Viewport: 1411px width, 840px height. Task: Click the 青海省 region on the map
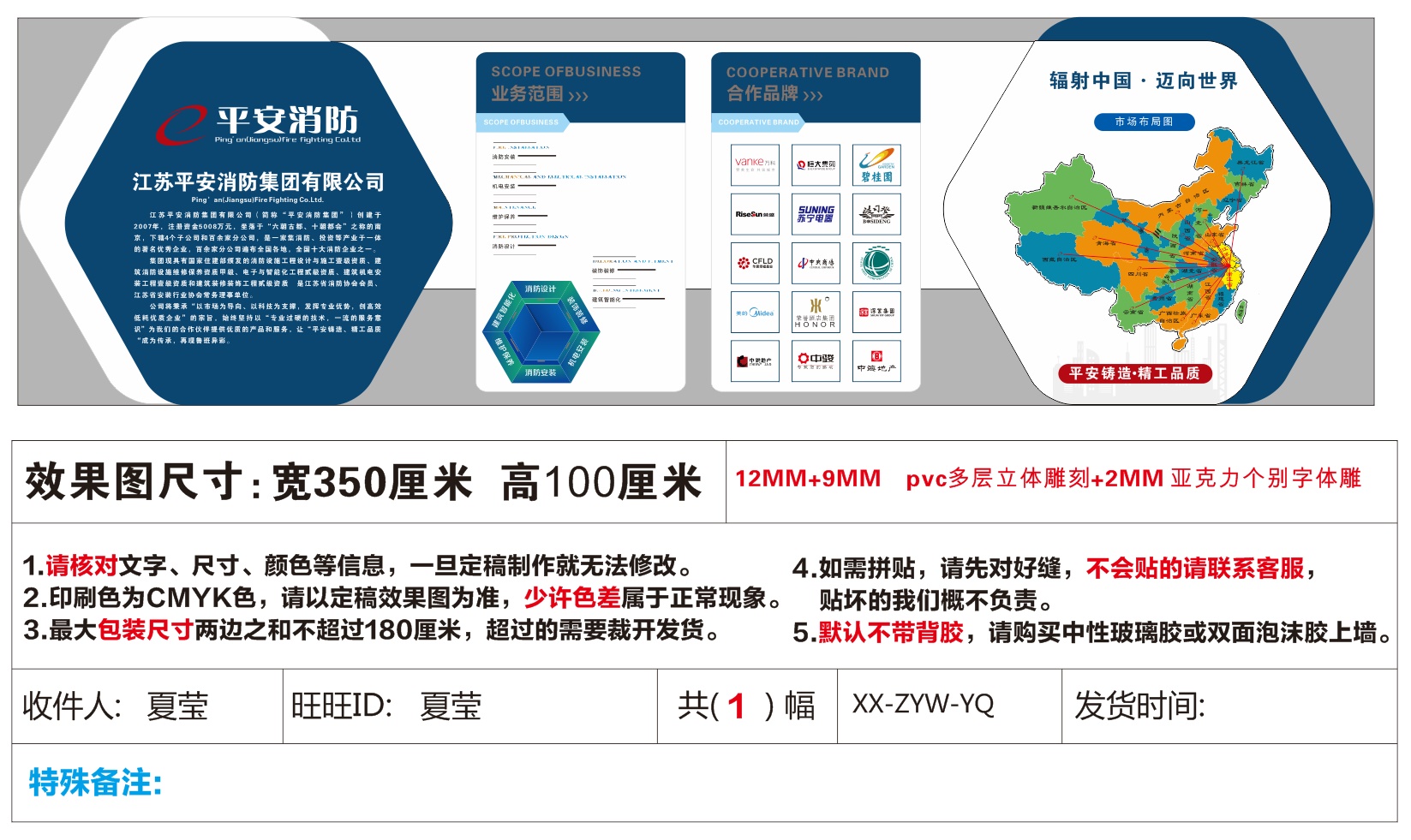tap(1106, 244)
